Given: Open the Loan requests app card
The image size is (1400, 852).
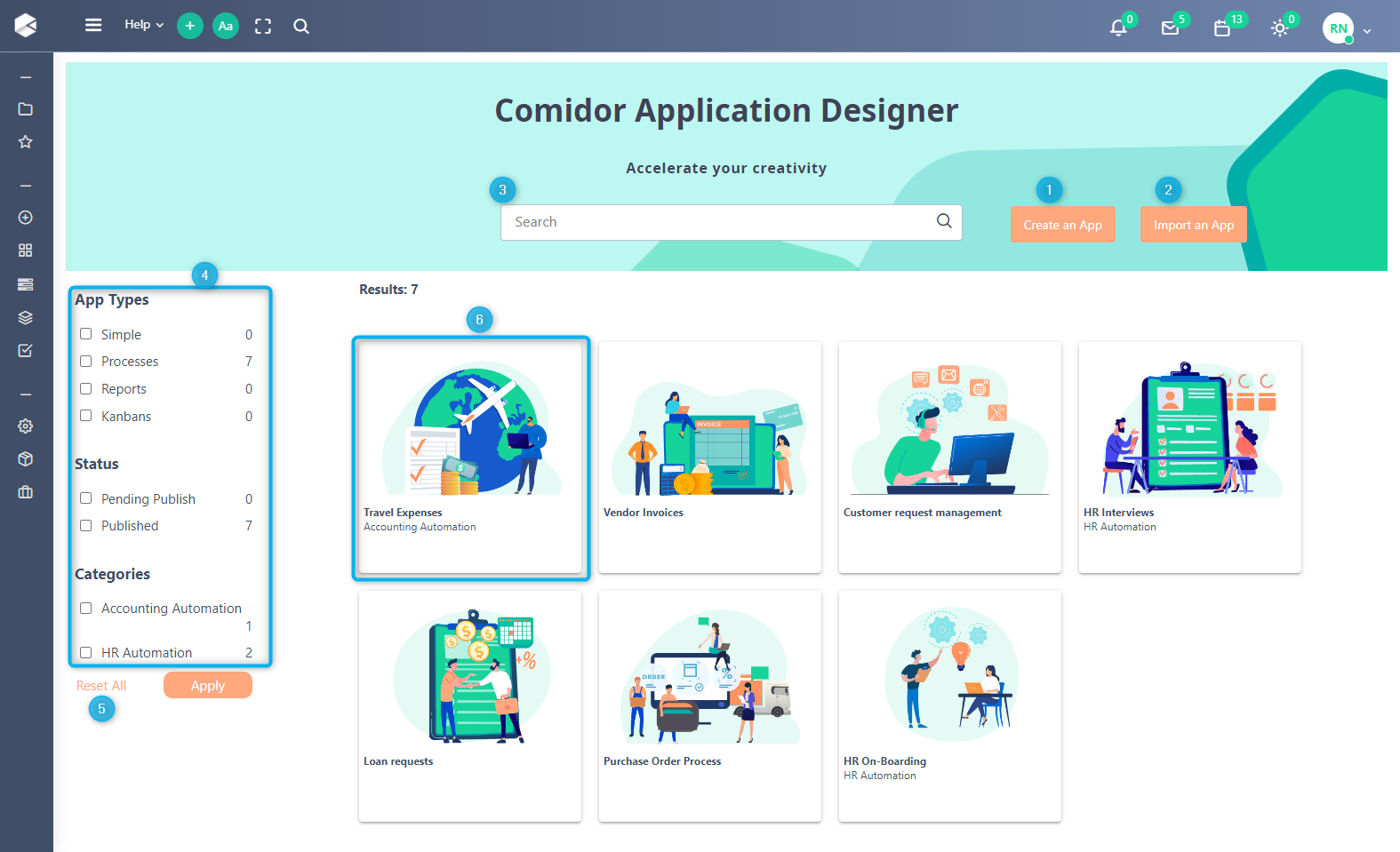Looking at the screenshot, I should click(x=470, y=706).
